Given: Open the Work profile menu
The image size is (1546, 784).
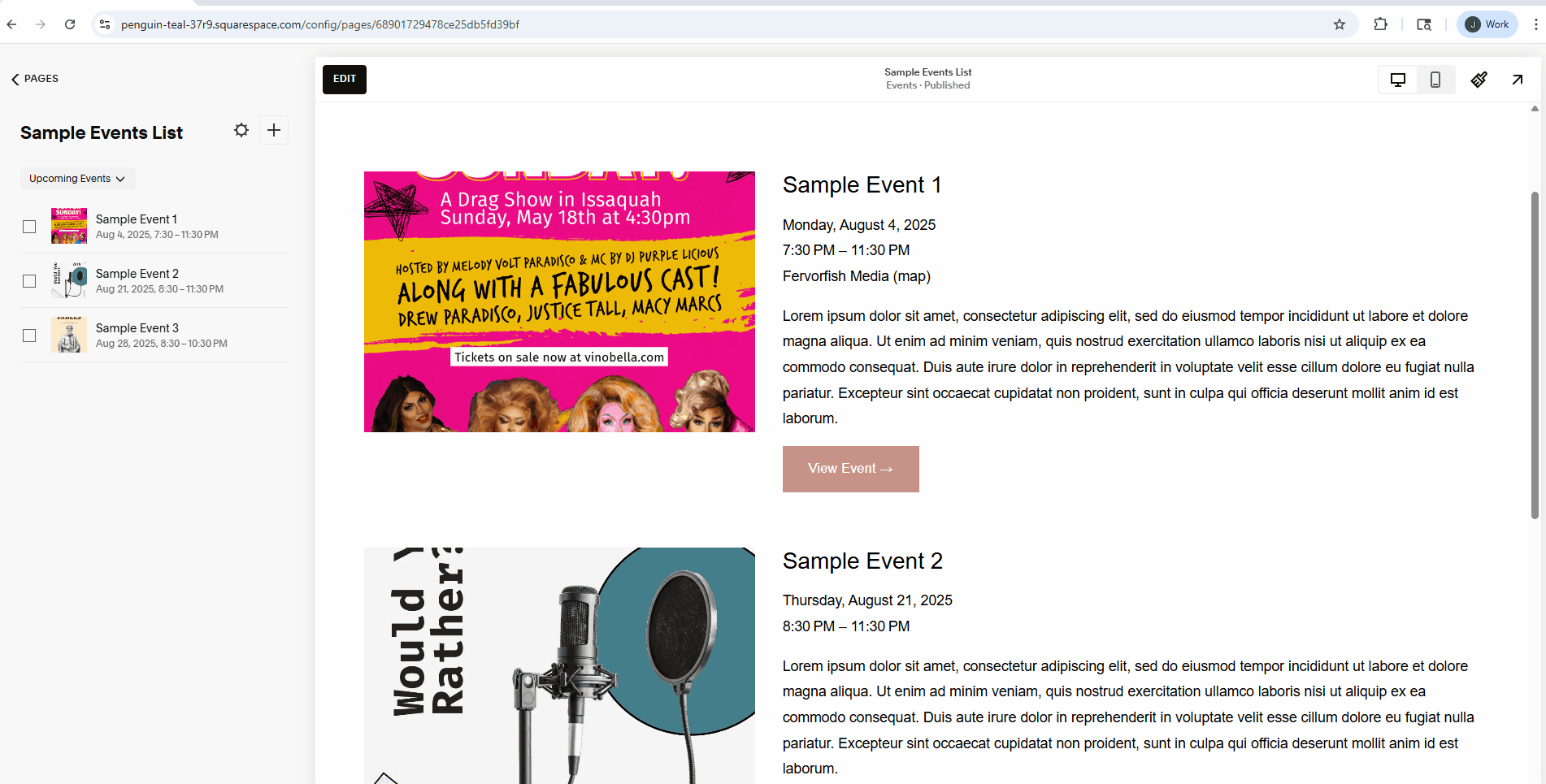Looking at the screenshot, I should point(1487,24).
